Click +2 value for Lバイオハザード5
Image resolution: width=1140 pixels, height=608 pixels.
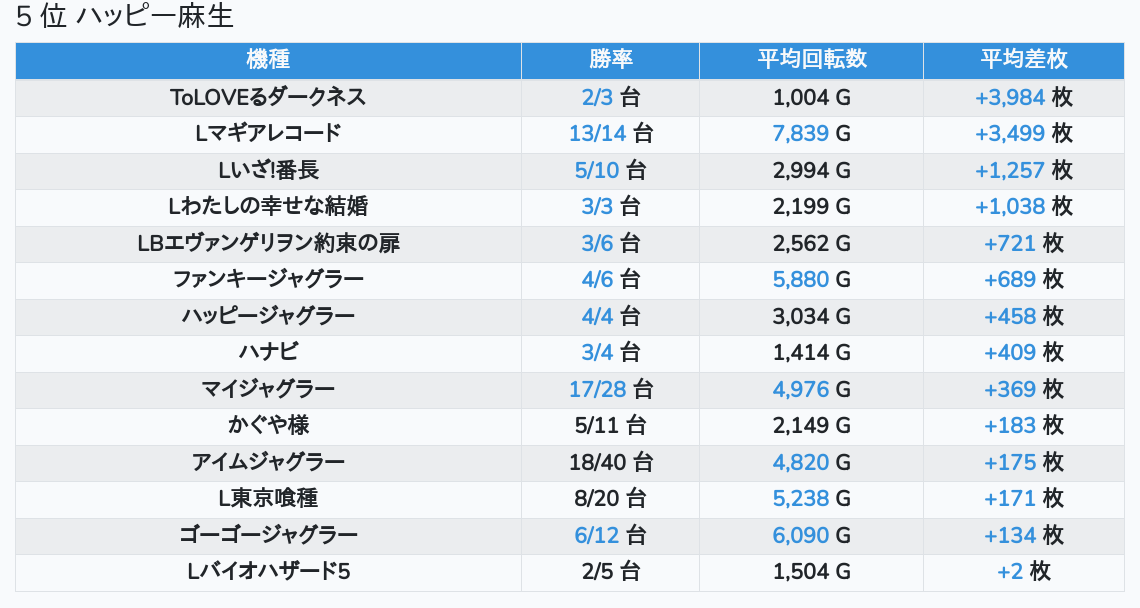tap(1010, 572)
